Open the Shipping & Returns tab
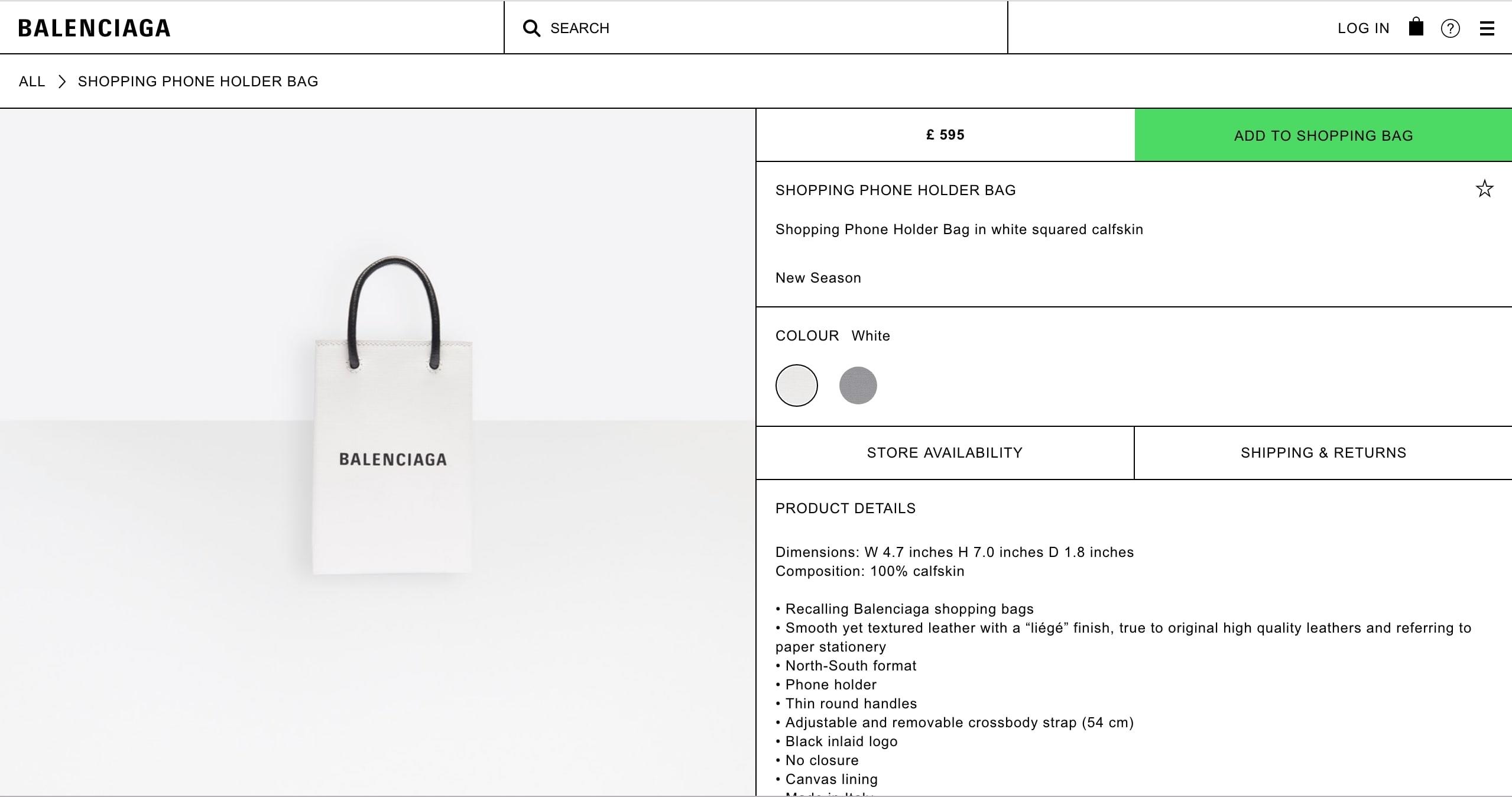This screenshot has width=1512, height=797. pyautogui.click(x=1323, y=452)
